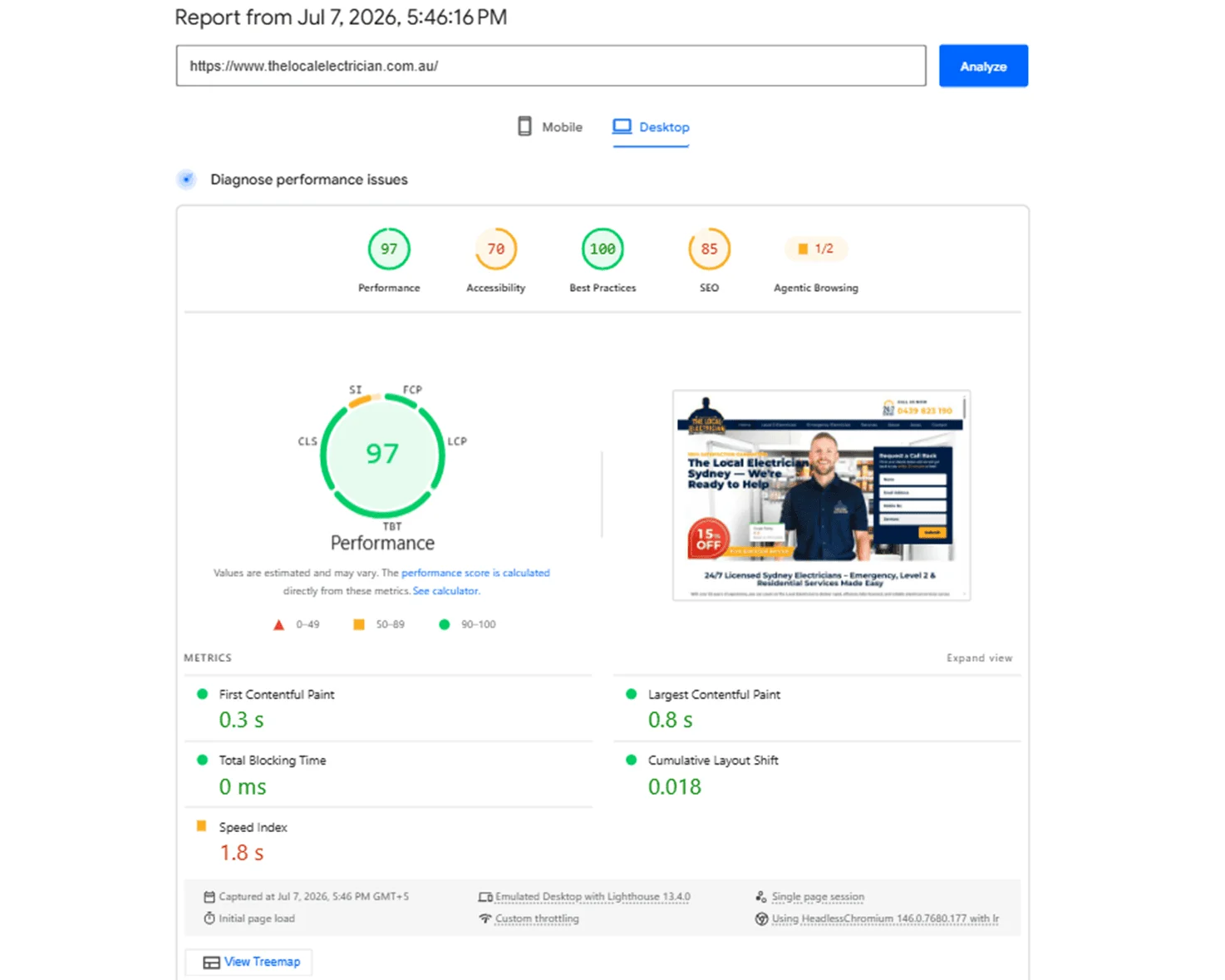Focus the URL input field
The width and height of the screenshot is (1225, 980).
pyautogui.click(x=551, y=66)
